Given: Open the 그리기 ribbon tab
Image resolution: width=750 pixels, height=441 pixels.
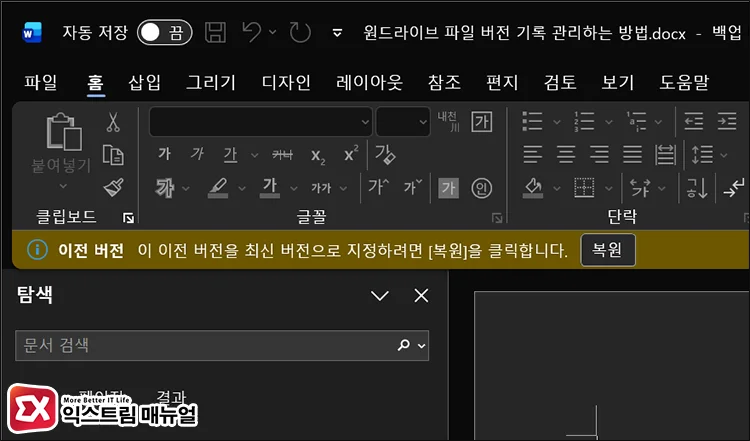Looking at the screenshot, I should pyautogui.click(x=211, y=82).
